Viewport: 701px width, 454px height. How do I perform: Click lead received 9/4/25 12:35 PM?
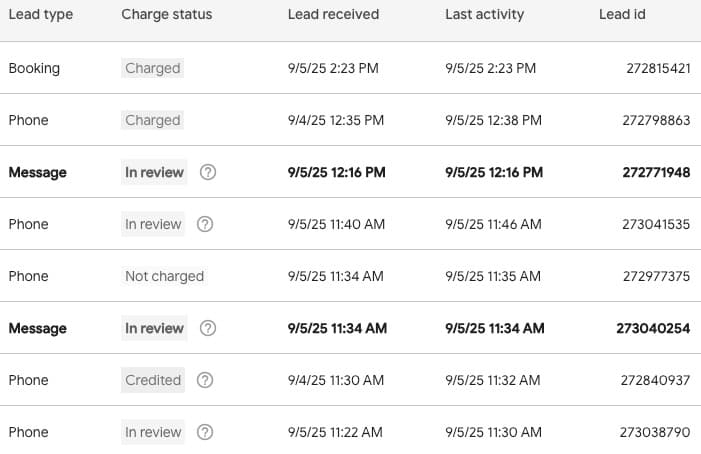click(x=336, y=120)
